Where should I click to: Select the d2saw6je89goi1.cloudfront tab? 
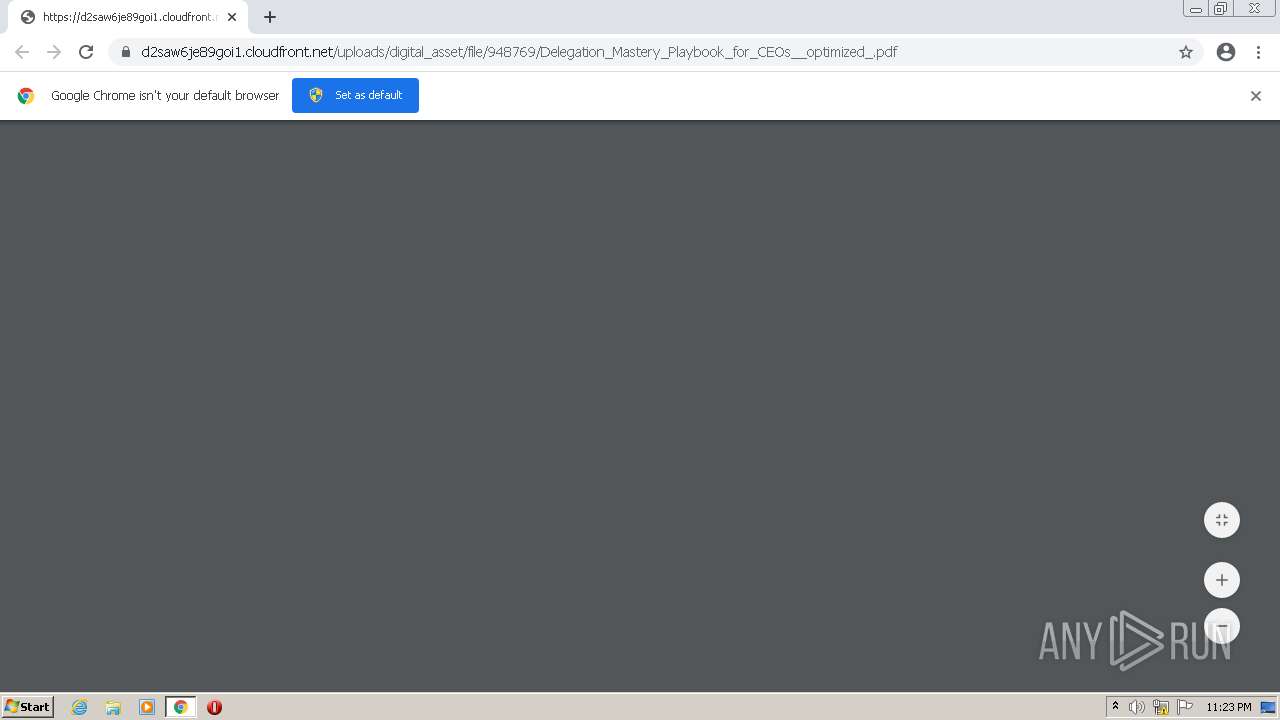(128, 17)
